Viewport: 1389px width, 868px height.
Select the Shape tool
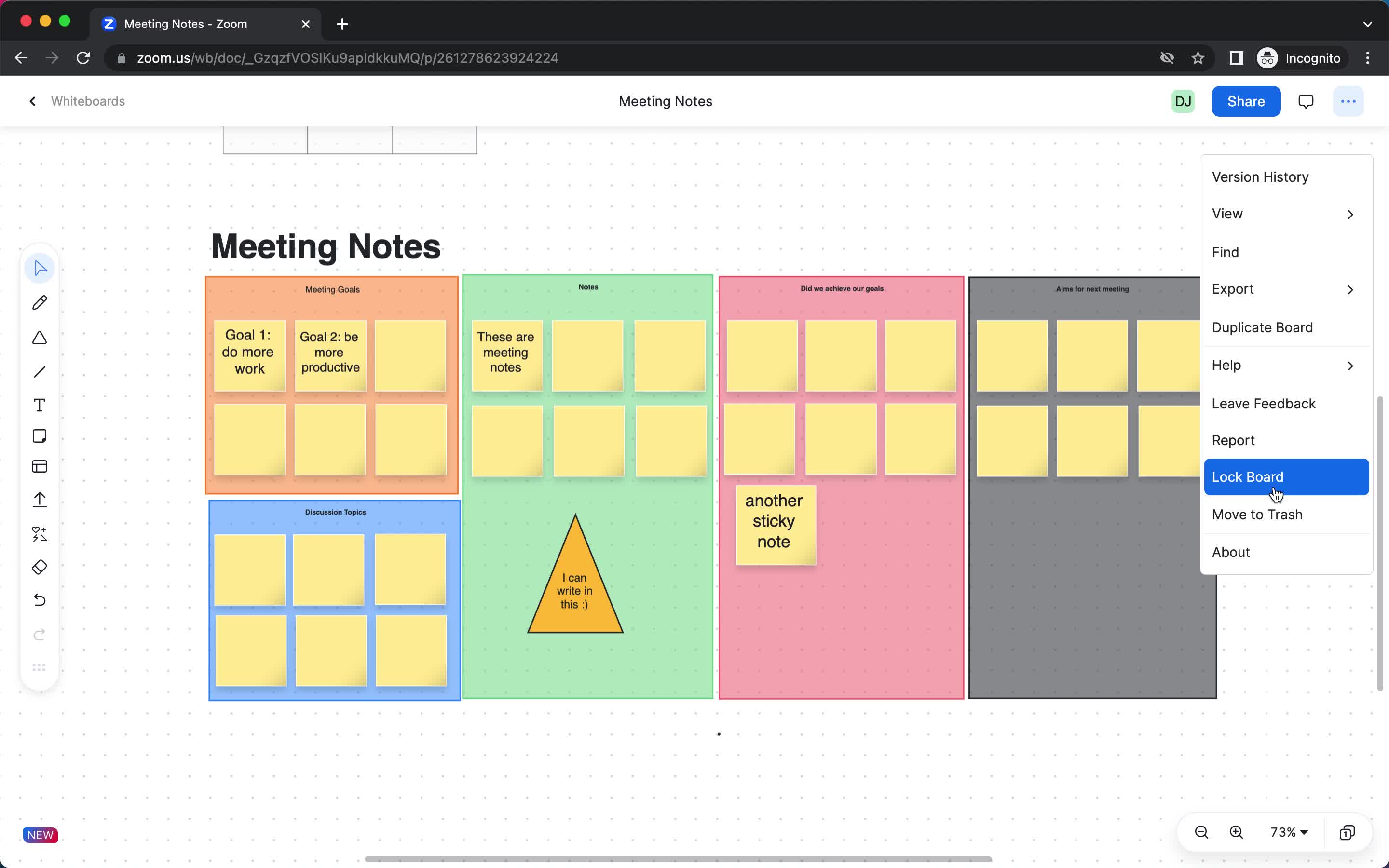(x=39, y=337)
